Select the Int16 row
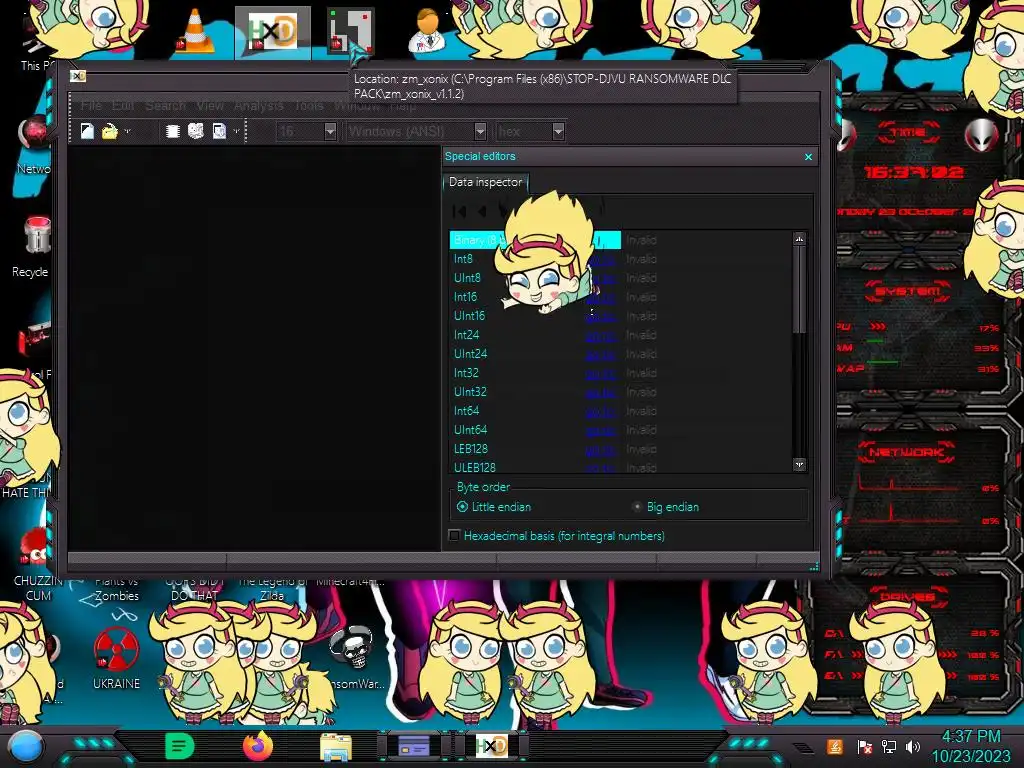The width and height of the screenshot is (1024, 768). click(x=620, y=296)
